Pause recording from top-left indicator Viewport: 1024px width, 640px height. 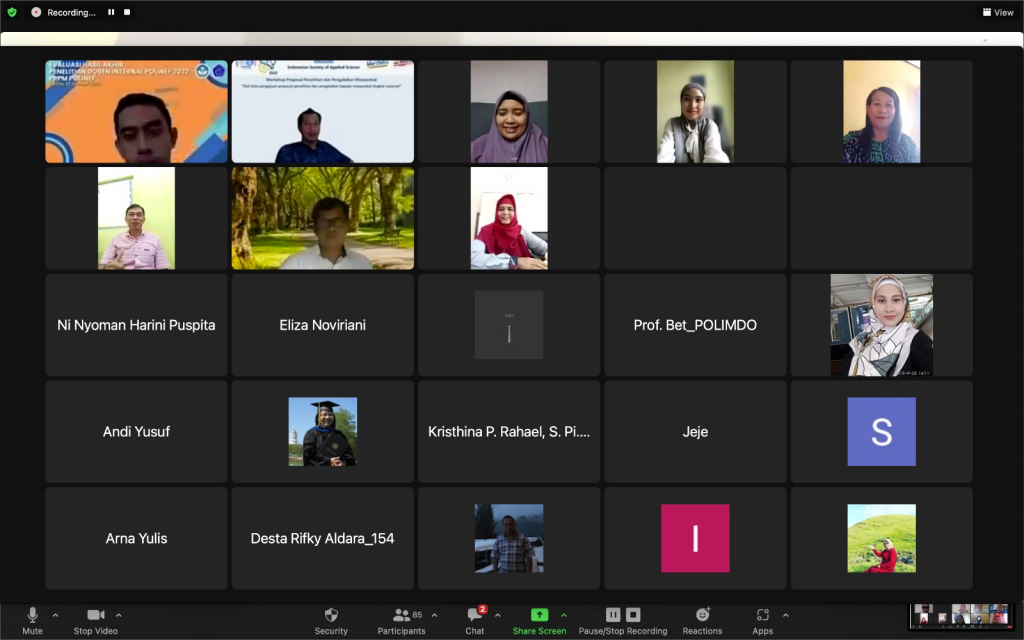111,12
